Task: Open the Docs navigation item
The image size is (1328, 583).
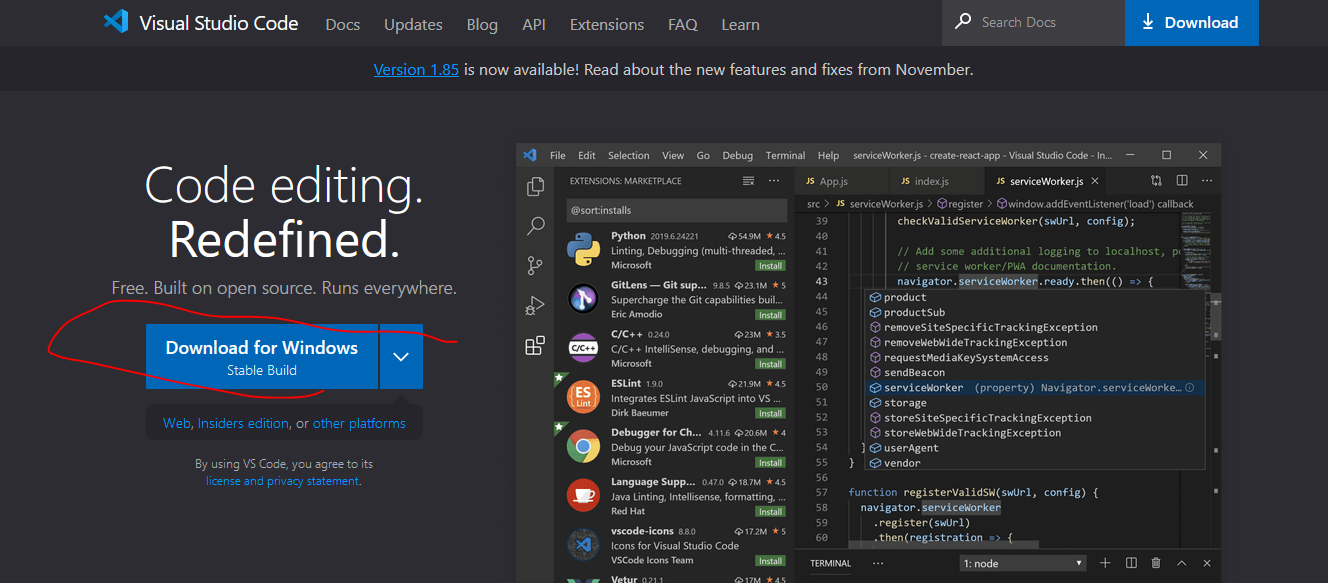Action: click(343, 24)
